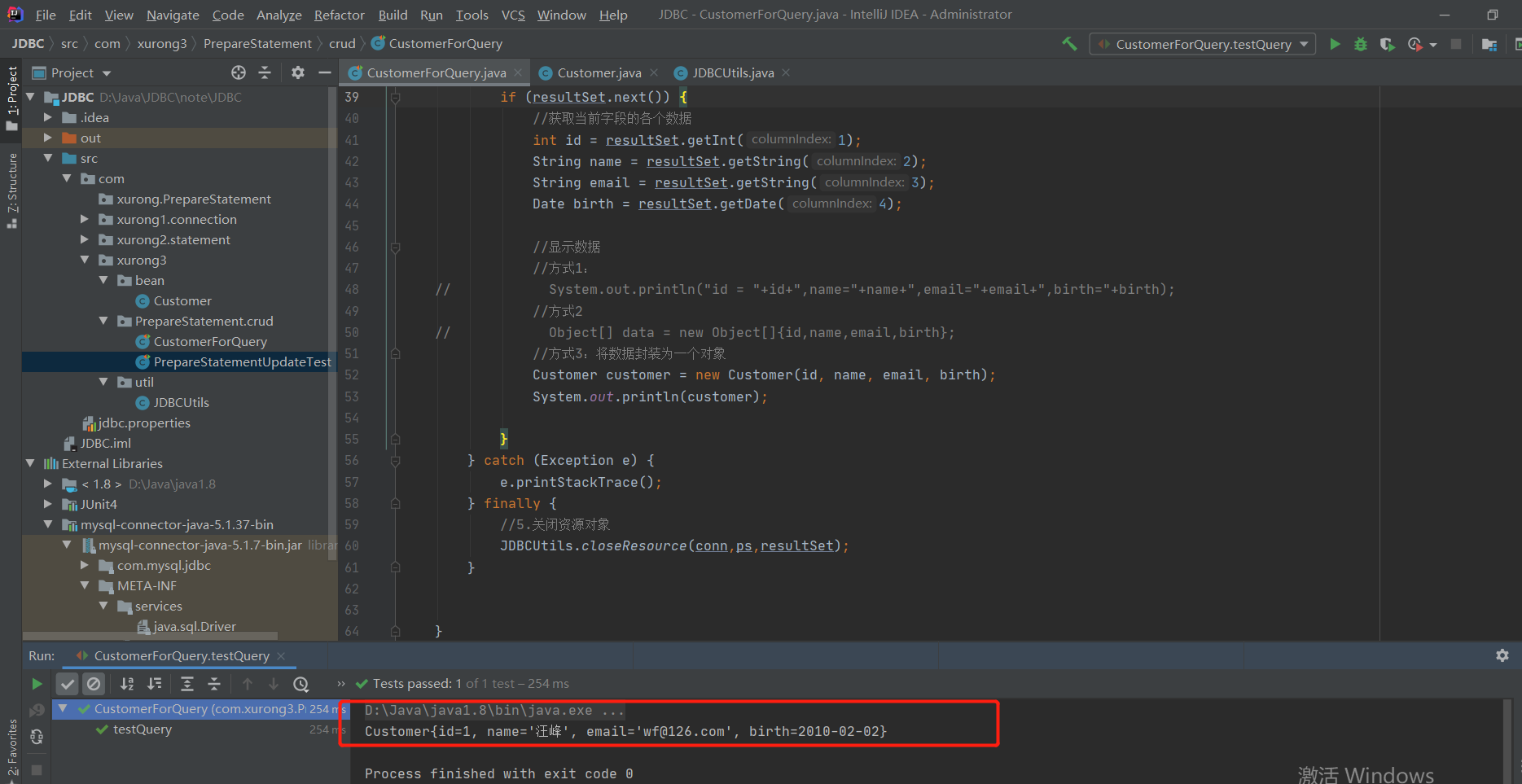Go to previous failed test arrow
The width and height of the screenshot is (1522, 784).
(x=248, y=684)
